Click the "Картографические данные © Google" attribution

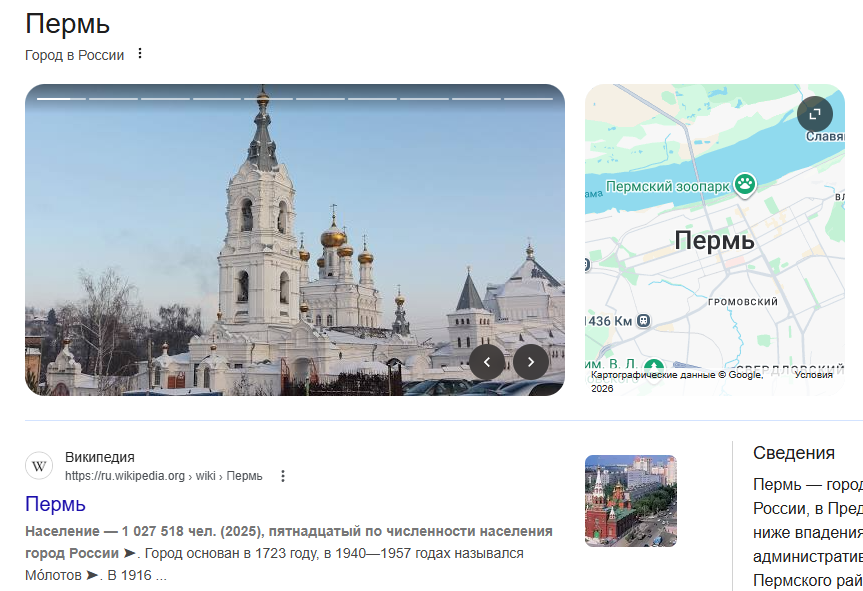(x=676, y=375)
